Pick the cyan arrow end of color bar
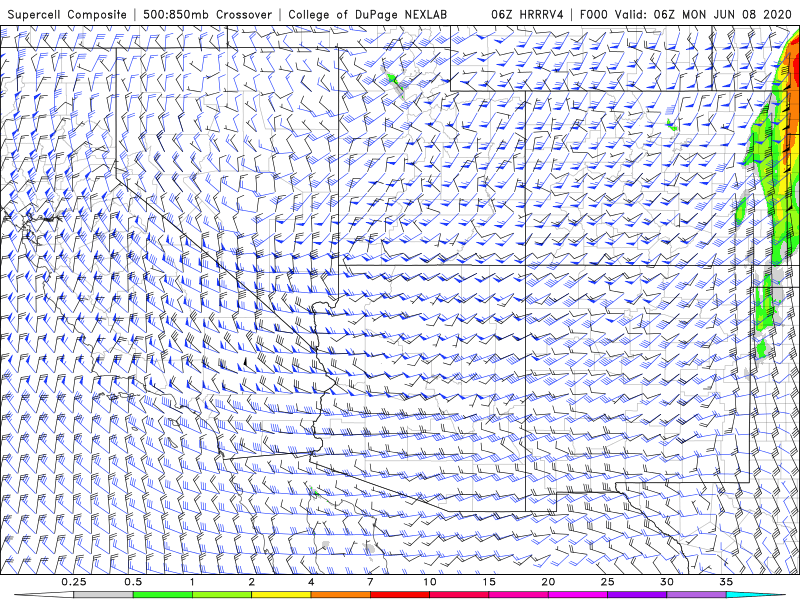The width and height of the screenshot is (800, 600). [755, 595]
